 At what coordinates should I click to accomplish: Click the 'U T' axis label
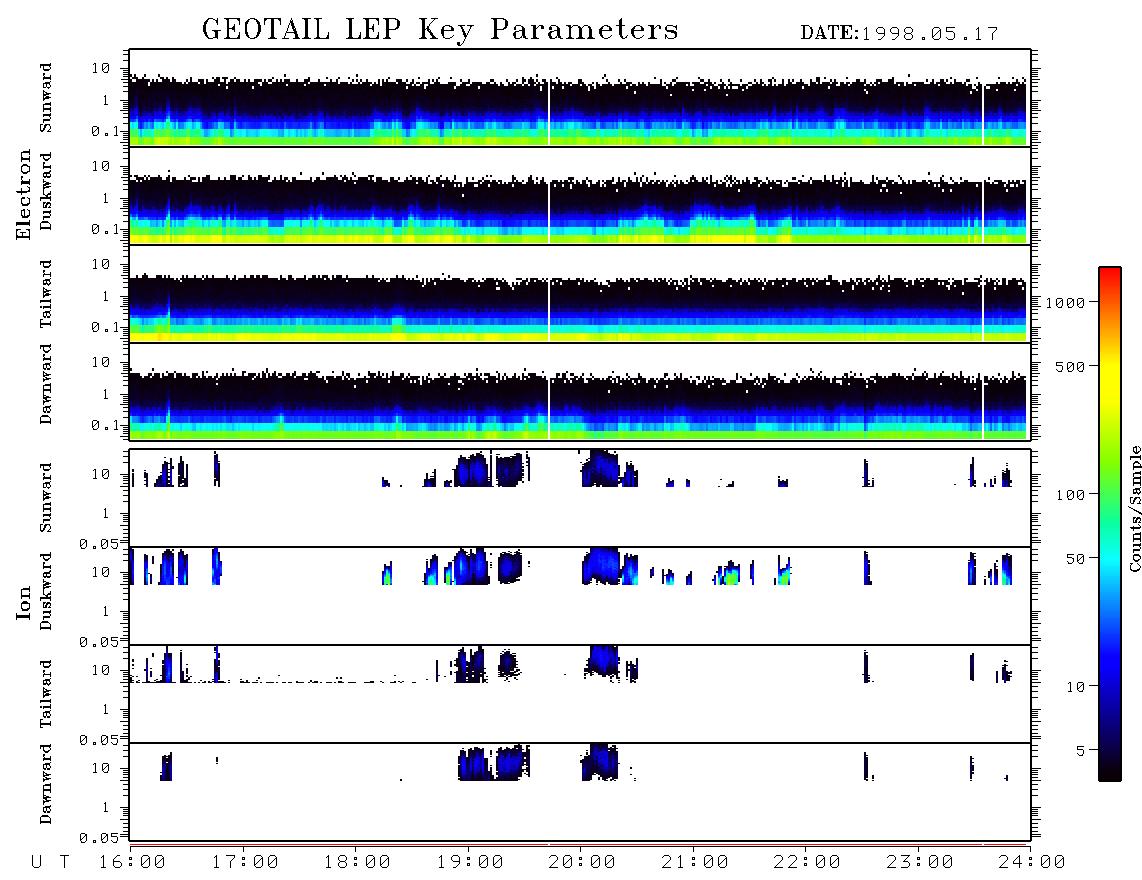(x=50, y=862)
